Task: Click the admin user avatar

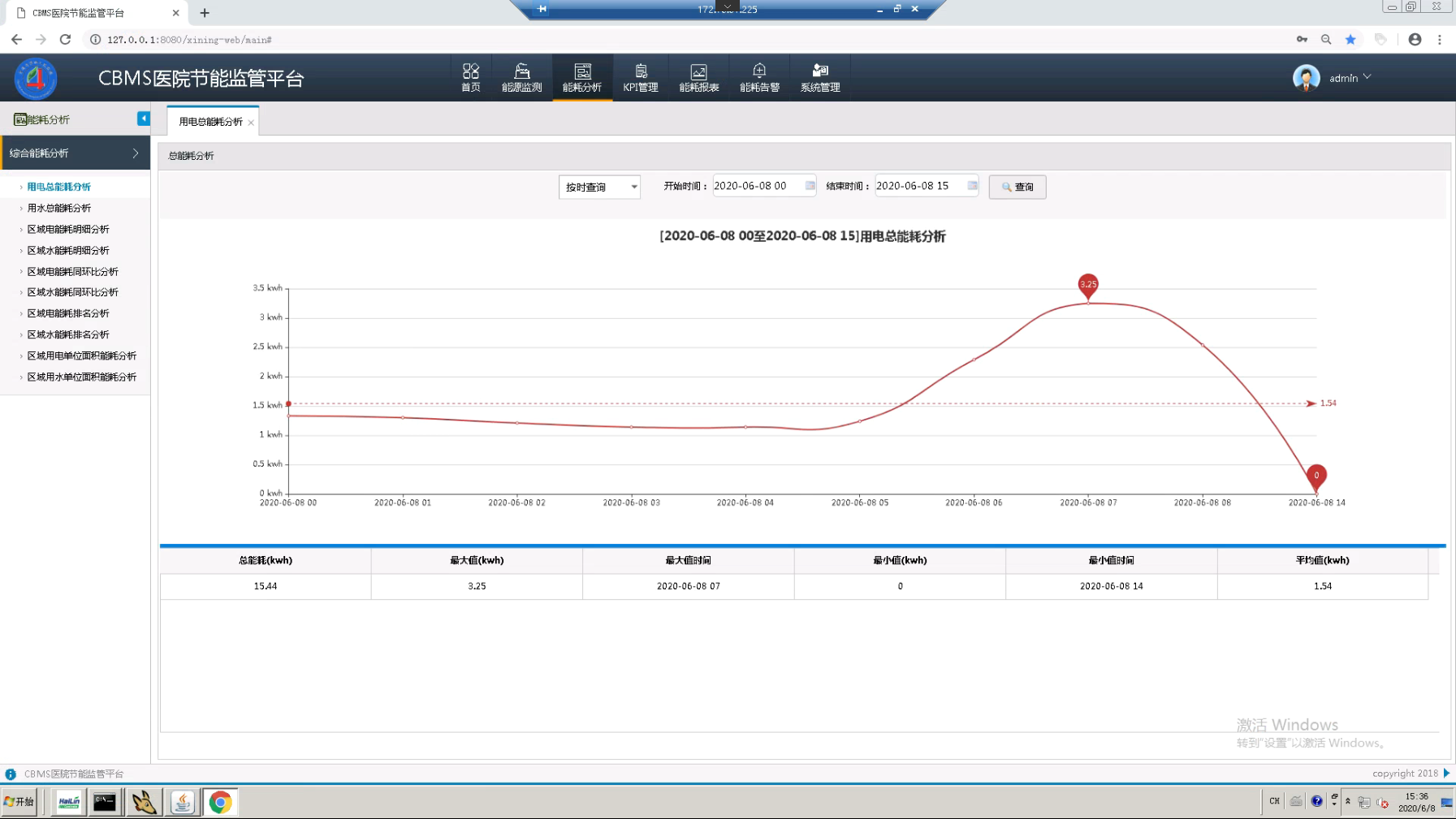Action: 1306,78
